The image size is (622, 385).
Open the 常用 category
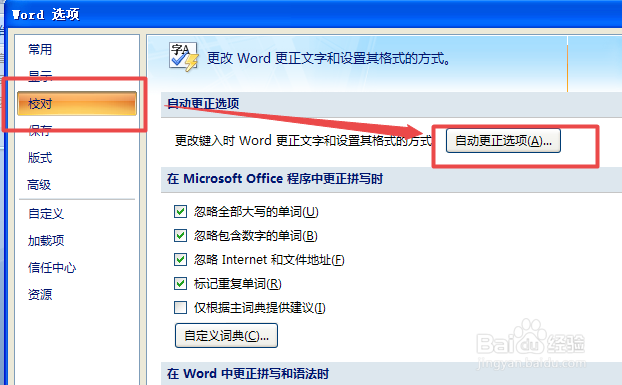click(x=40, y=50)
